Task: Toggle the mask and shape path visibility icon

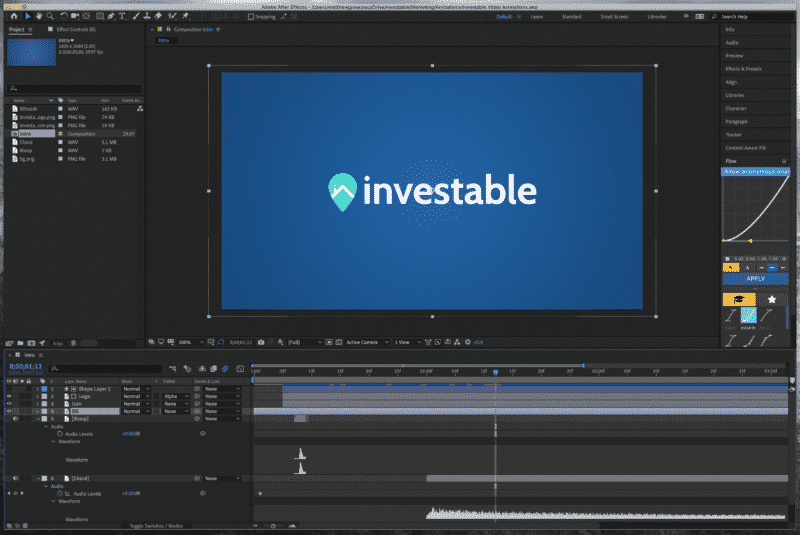Action: pos(221,342)
